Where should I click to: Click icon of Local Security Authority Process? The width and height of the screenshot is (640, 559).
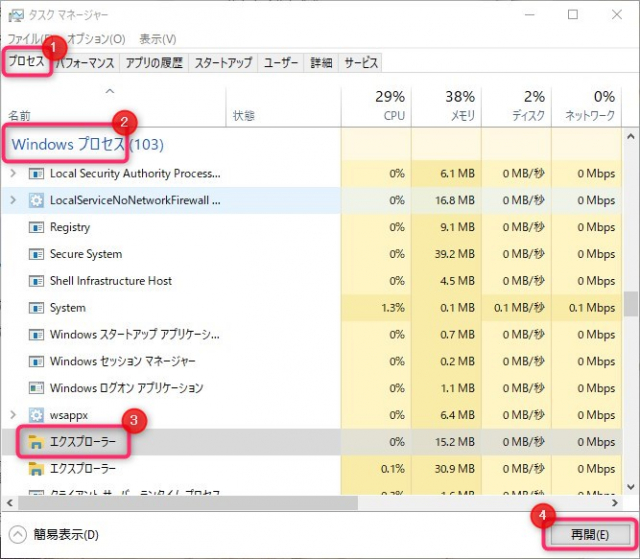coord(36,174)
